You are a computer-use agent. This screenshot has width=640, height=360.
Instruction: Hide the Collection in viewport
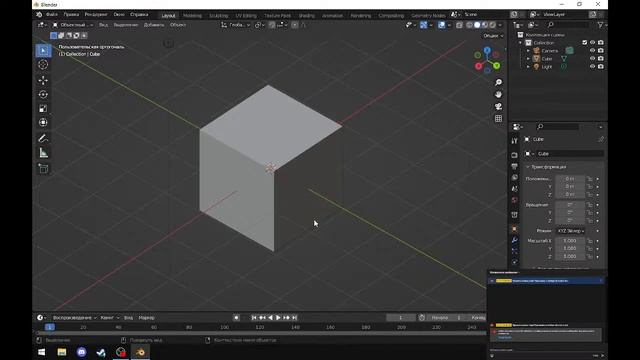pos(592,42)
